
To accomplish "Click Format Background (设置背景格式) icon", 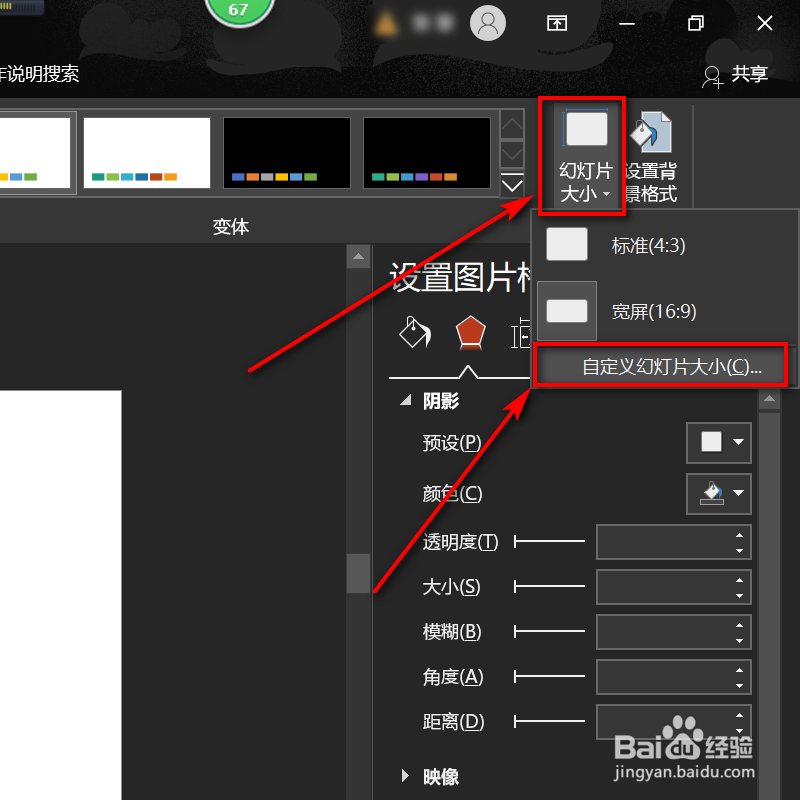I will (651, 132).
